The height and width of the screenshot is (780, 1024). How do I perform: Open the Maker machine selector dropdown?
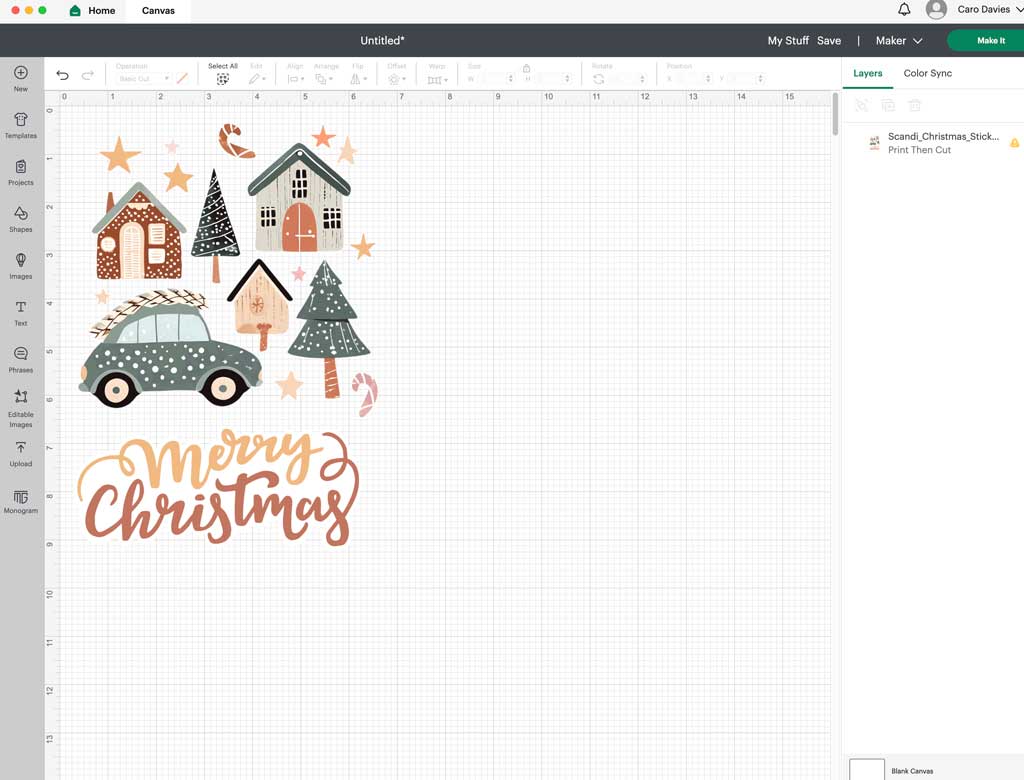[x=899, y=41]
